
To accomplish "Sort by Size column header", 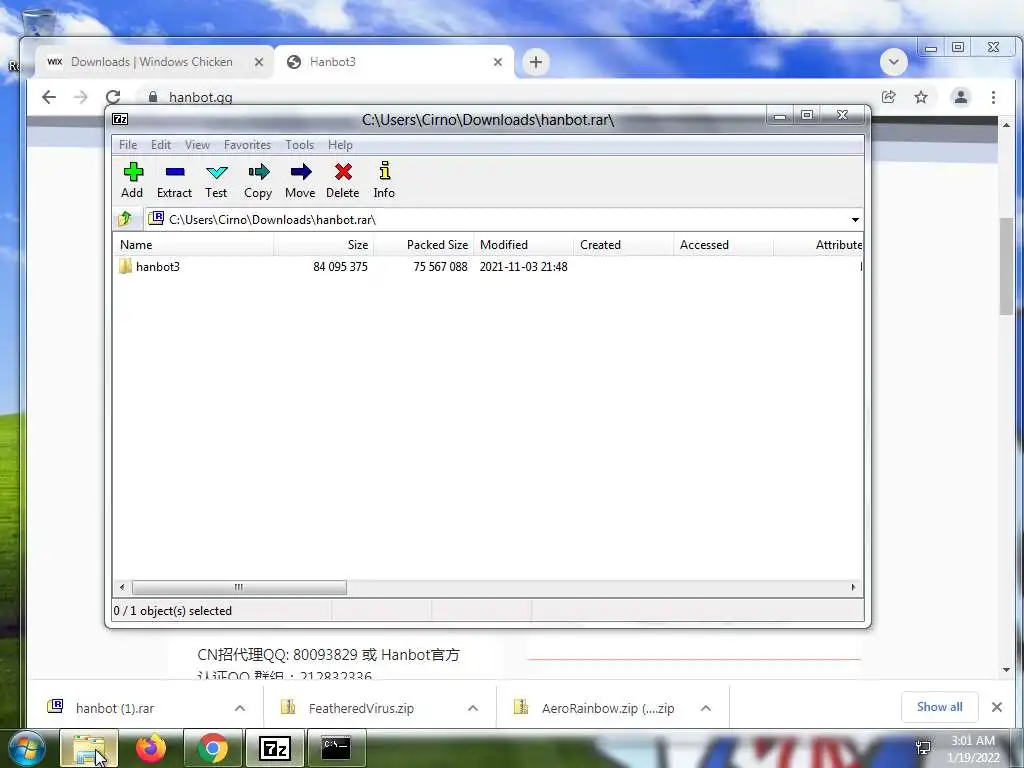I will point(323,245).
